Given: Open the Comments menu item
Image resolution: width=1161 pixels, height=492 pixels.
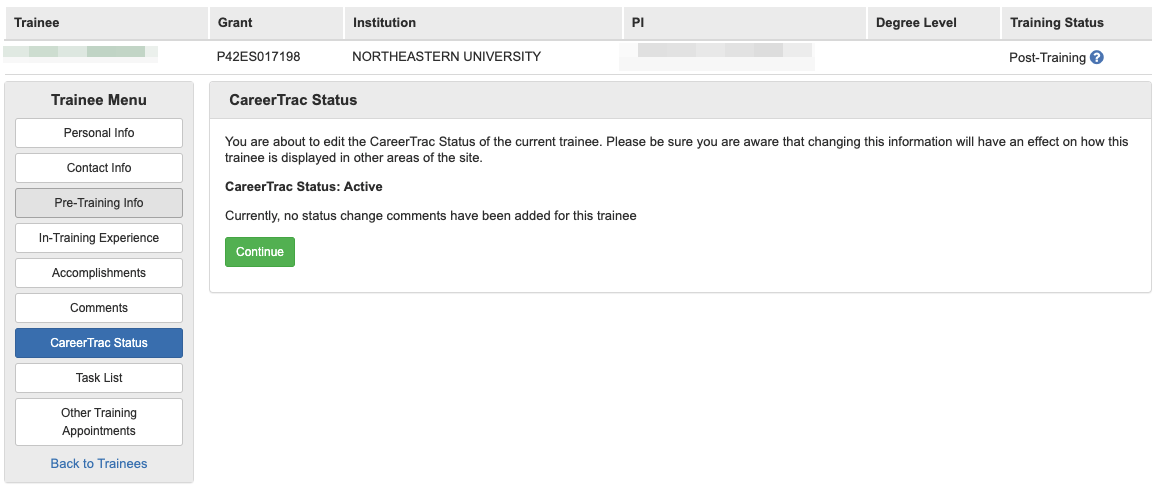Looking at the screenshot, I should 99,308.
